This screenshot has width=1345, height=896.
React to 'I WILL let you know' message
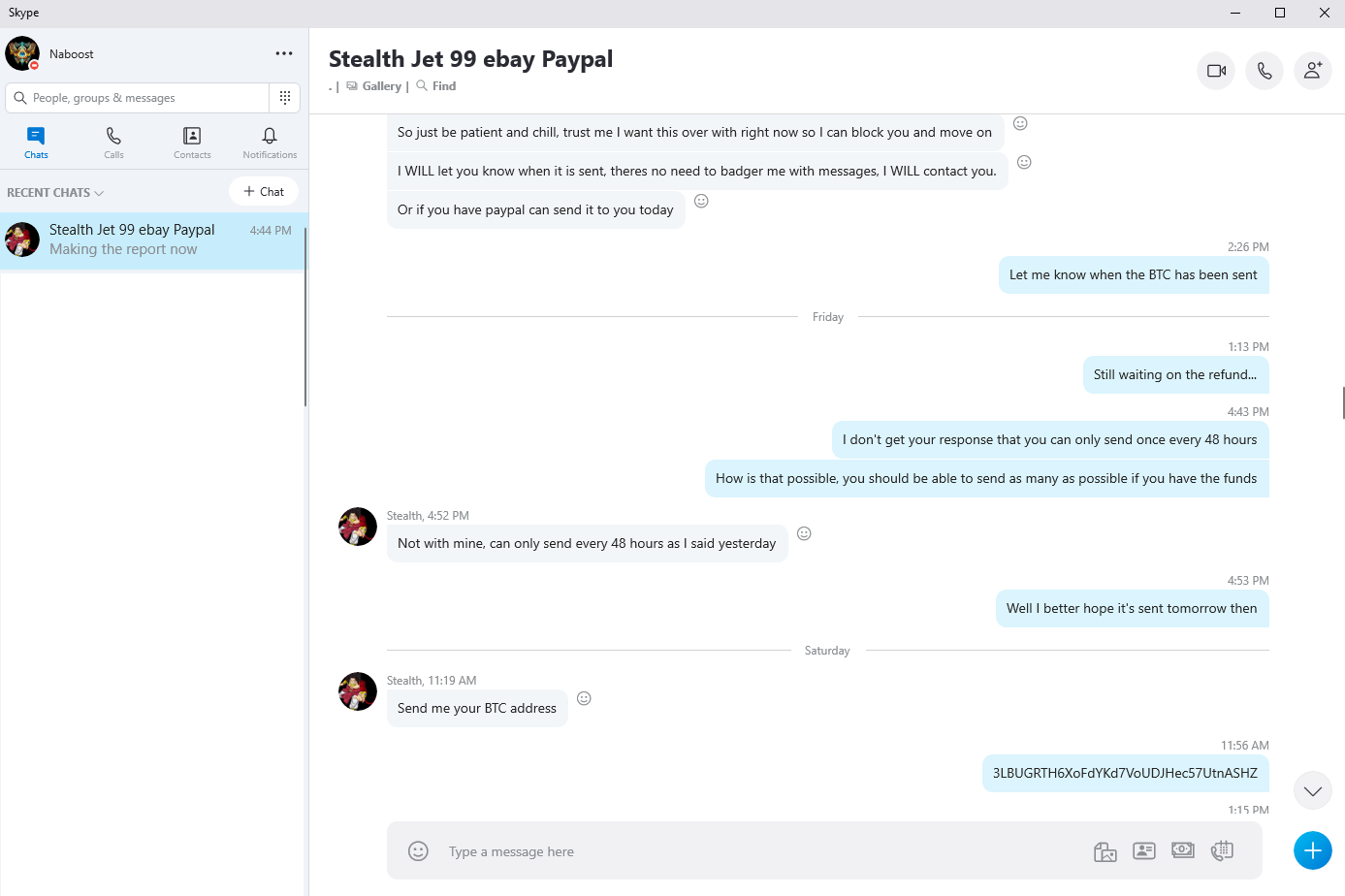point(1024,162)
